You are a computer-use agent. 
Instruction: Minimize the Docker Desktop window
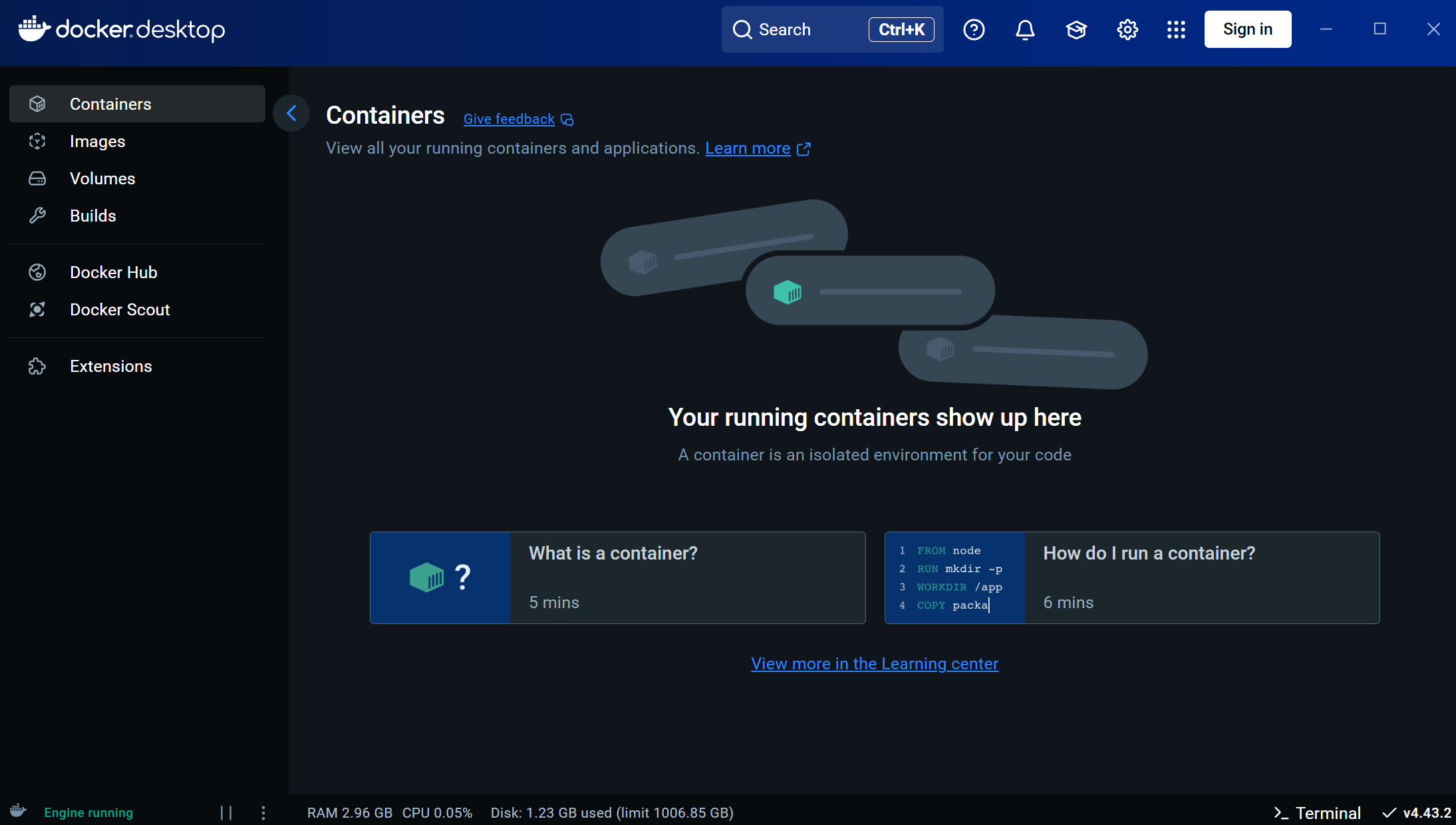(x=1326, y=29)
